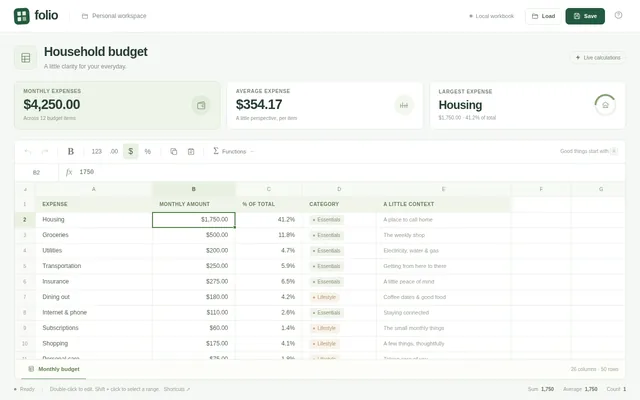Click the redo arrow in the toolbar
Image resolution: width=640 pixels, height=400 pixels.
tap(45, 151)
